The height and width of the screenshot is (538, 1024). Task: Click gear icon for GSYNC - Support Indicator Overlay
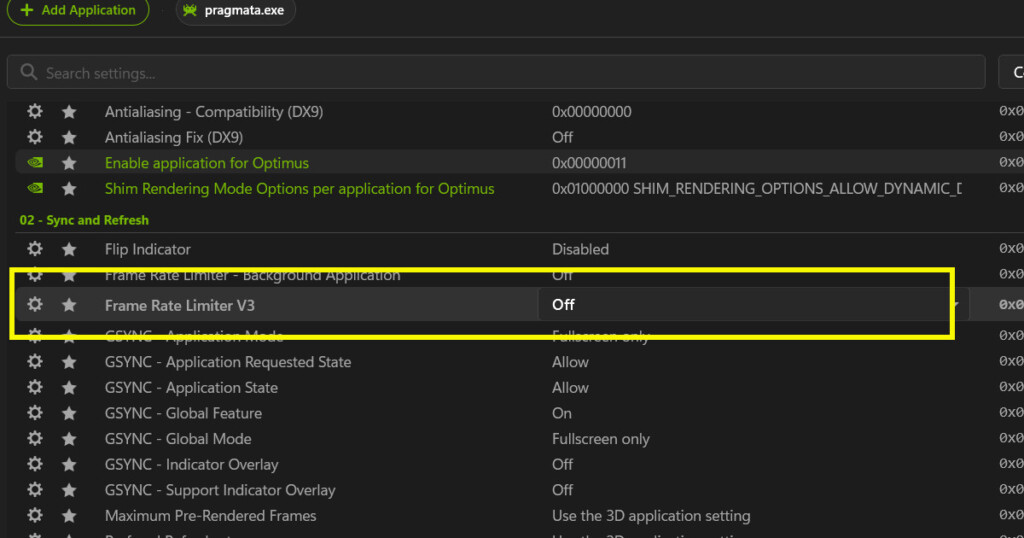(35, 489)
